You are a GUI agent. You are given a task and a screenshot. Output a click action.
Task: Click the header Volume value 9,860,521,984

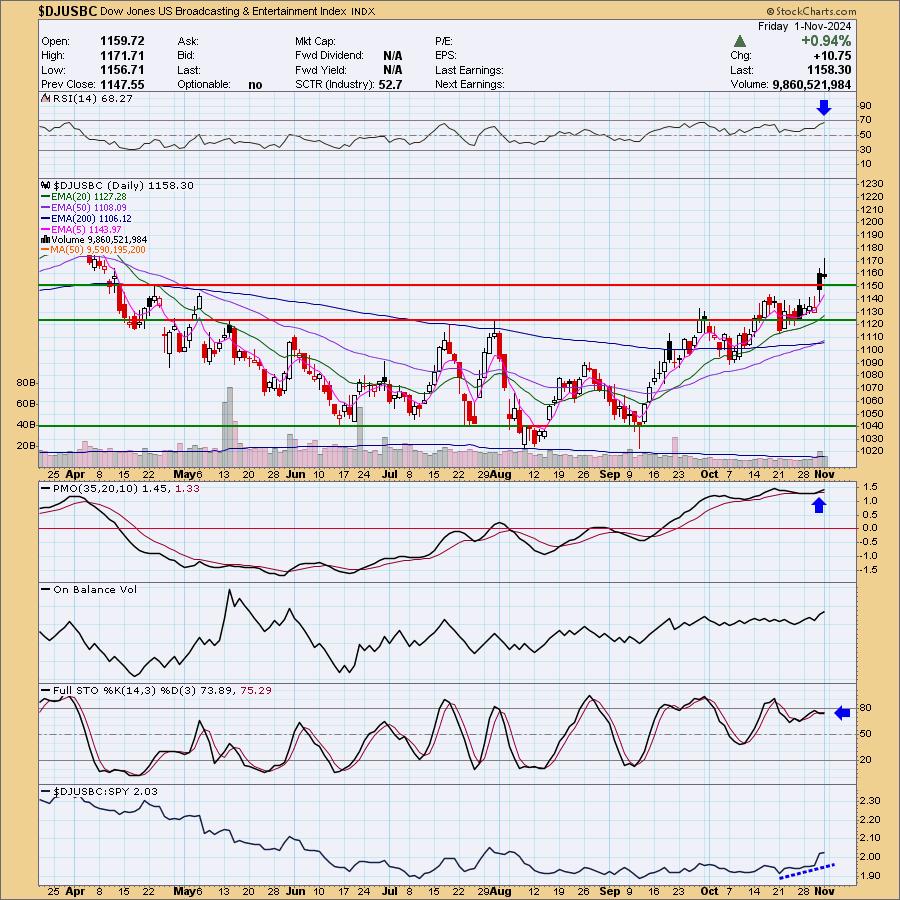(812, 84)
